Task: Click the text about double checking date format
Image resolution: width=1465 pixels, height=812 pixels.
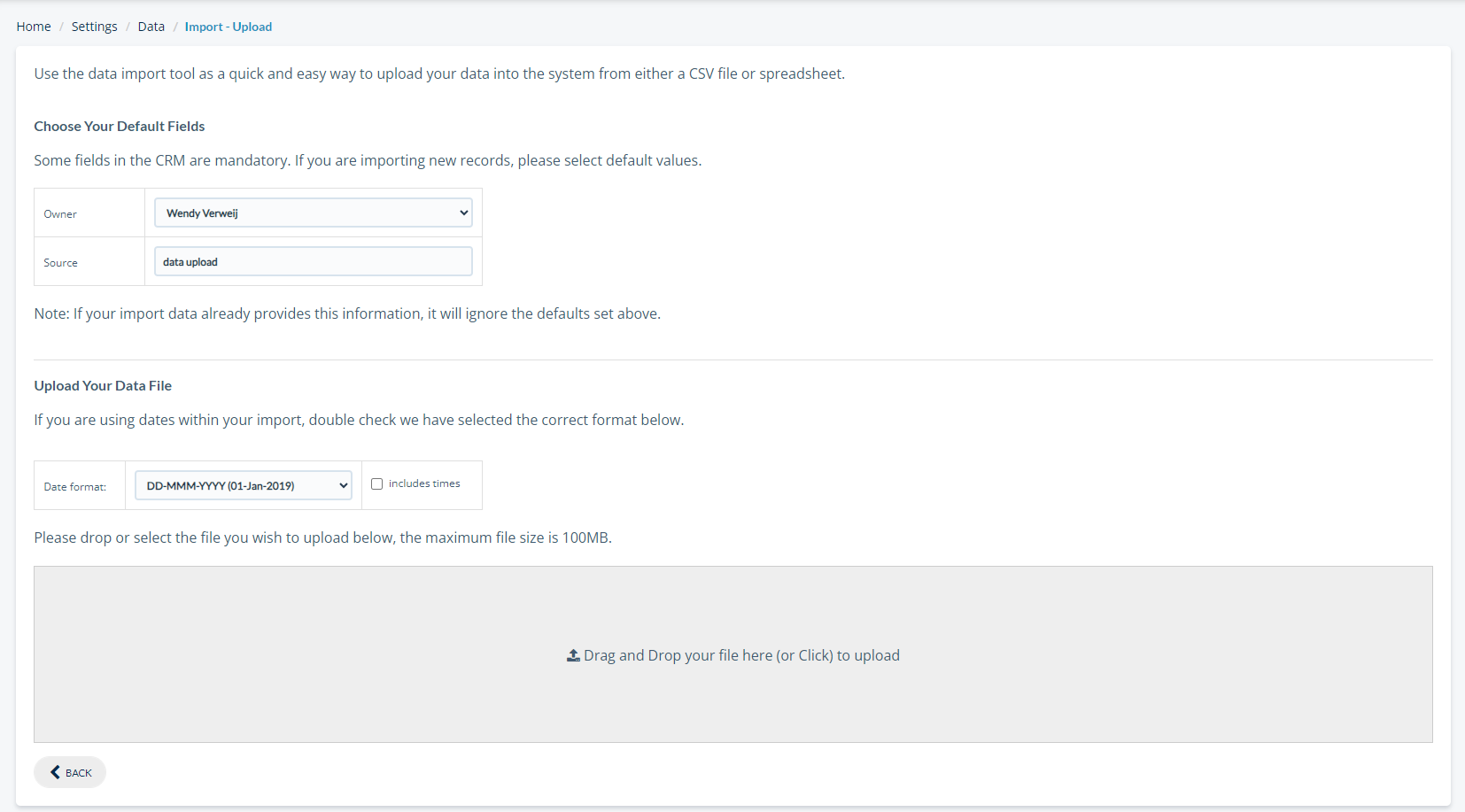Action: point(359,420)
